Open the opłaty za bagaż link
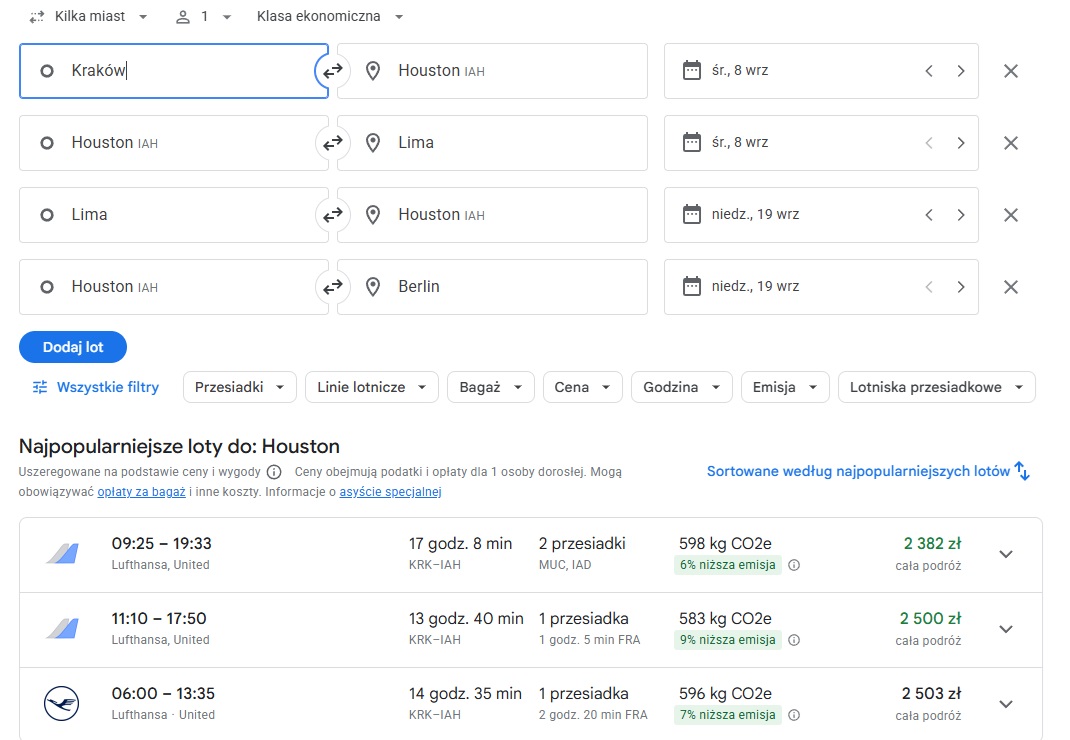1070x740 pixels. [x=141, y=492]
